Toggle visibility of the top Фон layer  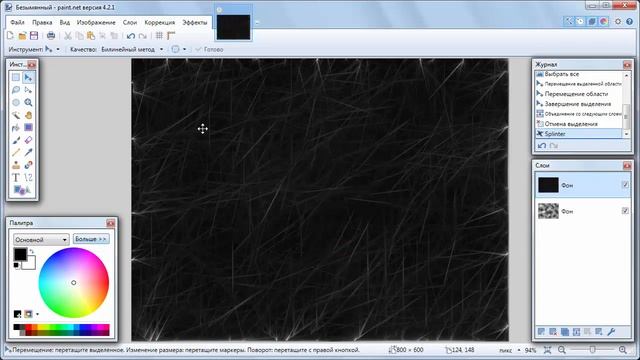point(625,185)
